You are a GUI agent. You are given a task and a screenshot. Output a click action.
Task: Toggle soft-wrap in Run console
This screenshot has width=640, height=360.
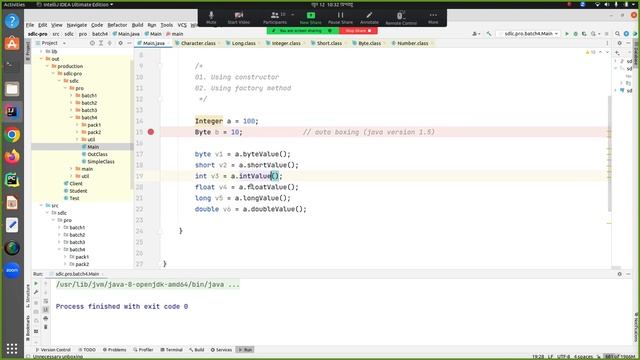(45, 301)
